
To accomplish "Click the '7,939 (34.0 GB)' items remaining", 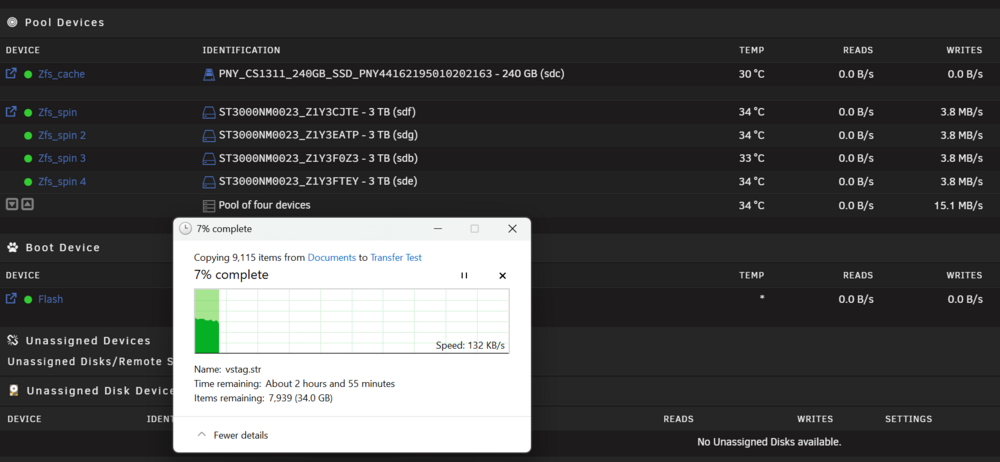I will click(x=300, y=398).
